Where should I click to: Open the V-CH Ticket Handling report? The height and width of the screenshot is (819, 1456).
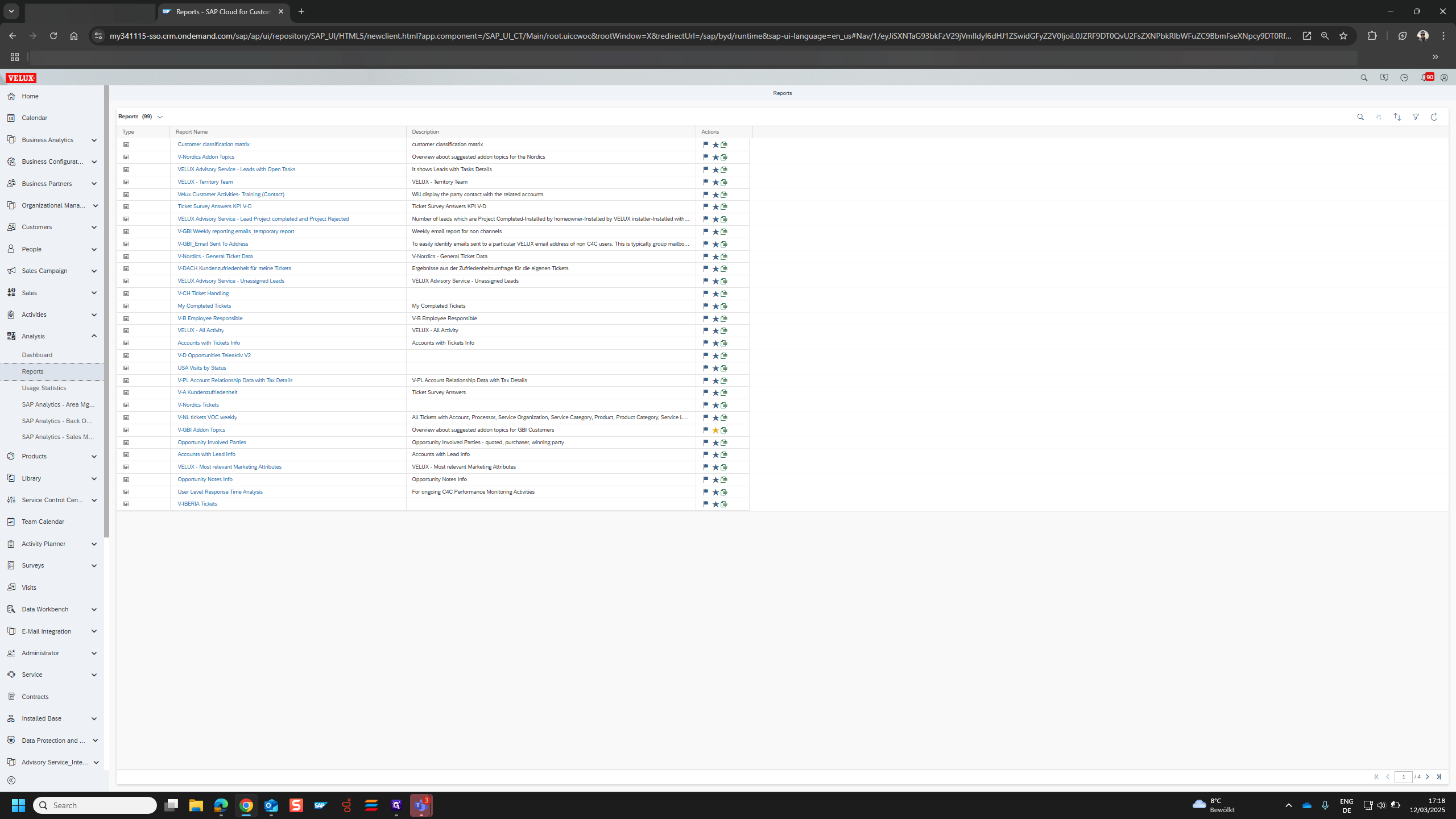203,293
